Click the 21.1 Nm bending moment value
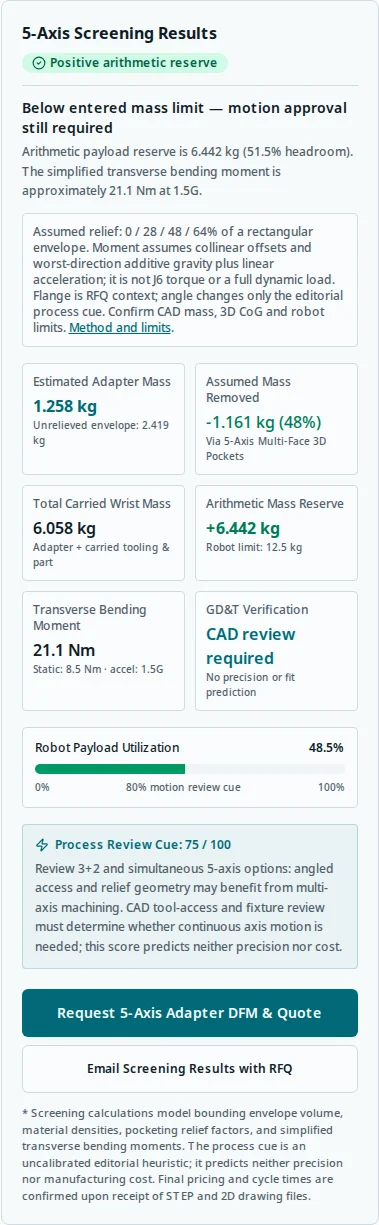The image size is (379, 1225). [63, 650]
